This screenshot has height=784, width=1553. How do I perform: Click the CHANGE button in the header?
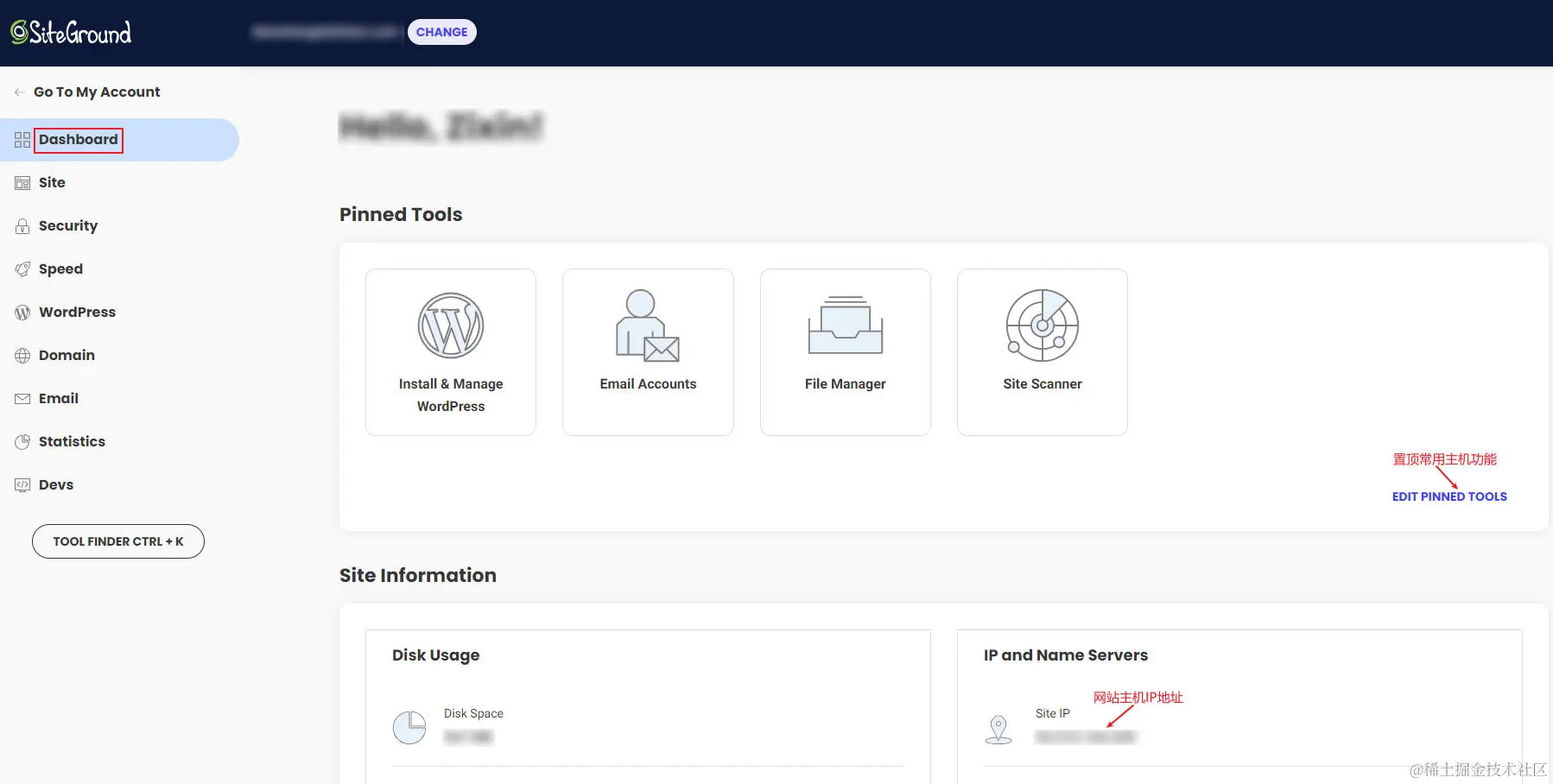[x=441, y=31]
